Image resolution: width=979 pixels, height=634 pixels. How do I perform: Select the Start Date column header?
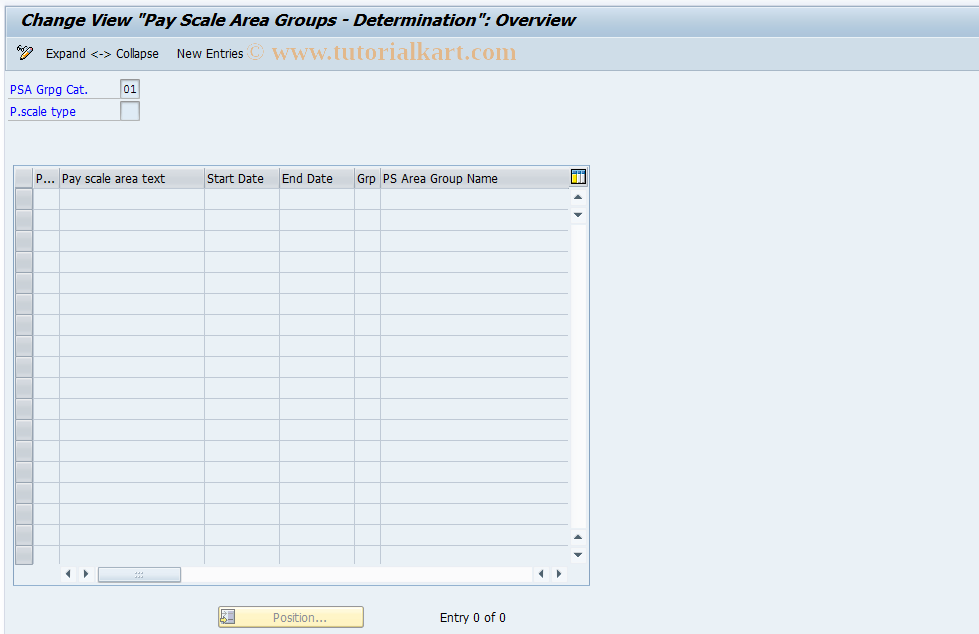point(242,179)
